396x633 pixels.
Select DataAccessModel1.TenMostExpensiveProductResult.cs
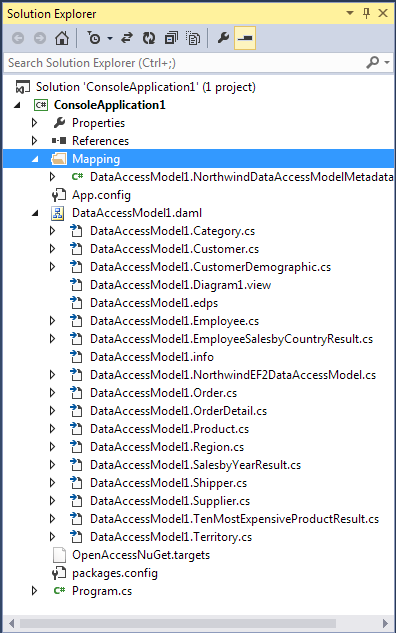235,519
